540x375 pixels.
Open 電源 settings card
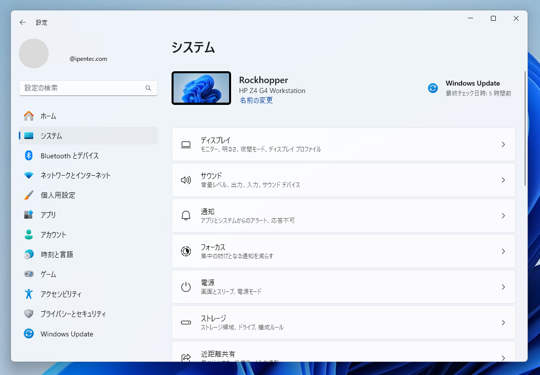click(343, 287)
